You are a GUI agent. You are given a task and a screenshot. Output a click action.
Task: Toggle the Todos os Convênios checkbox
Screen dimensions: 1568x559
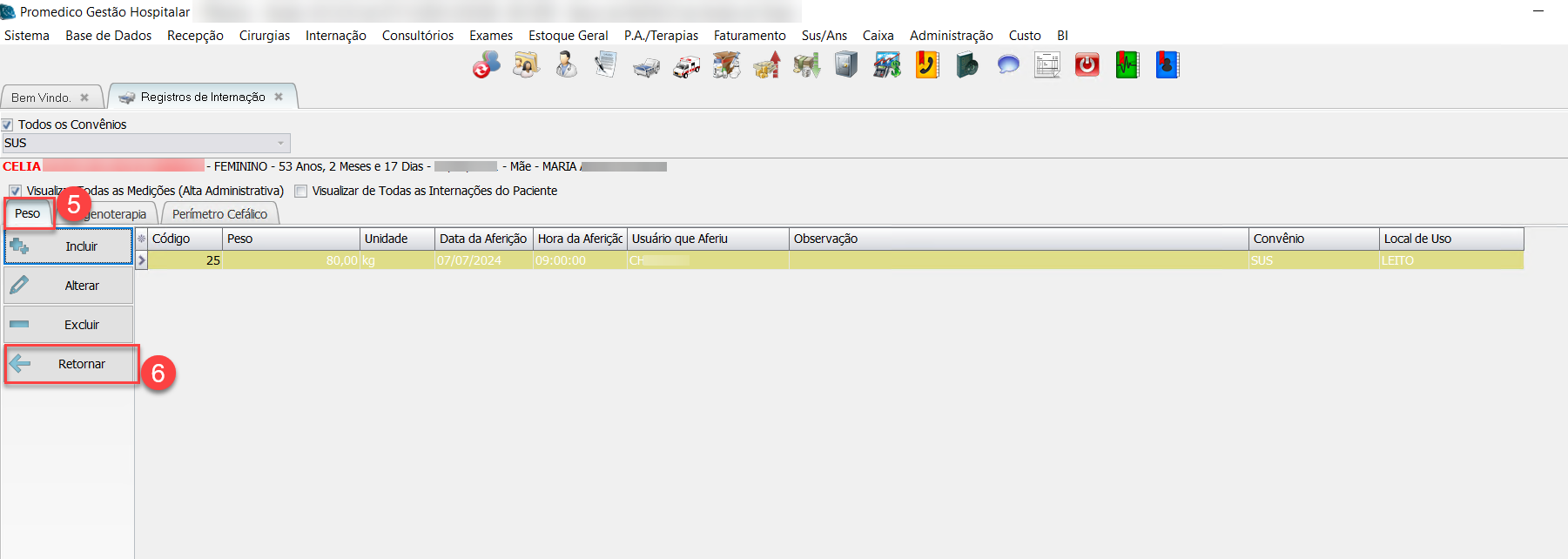pyautogui.click(x=8, y=125)
